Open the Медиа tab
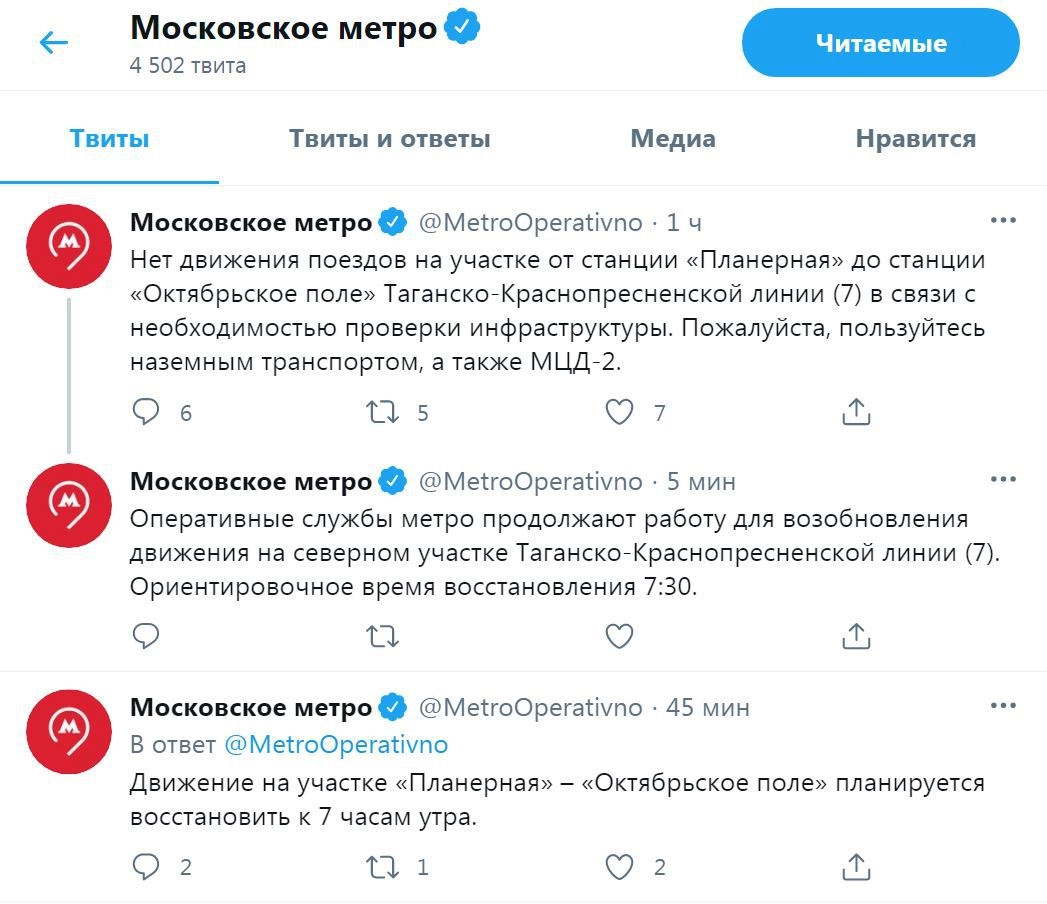Screen dimensions: 1047x904 [x=672, y=138]
